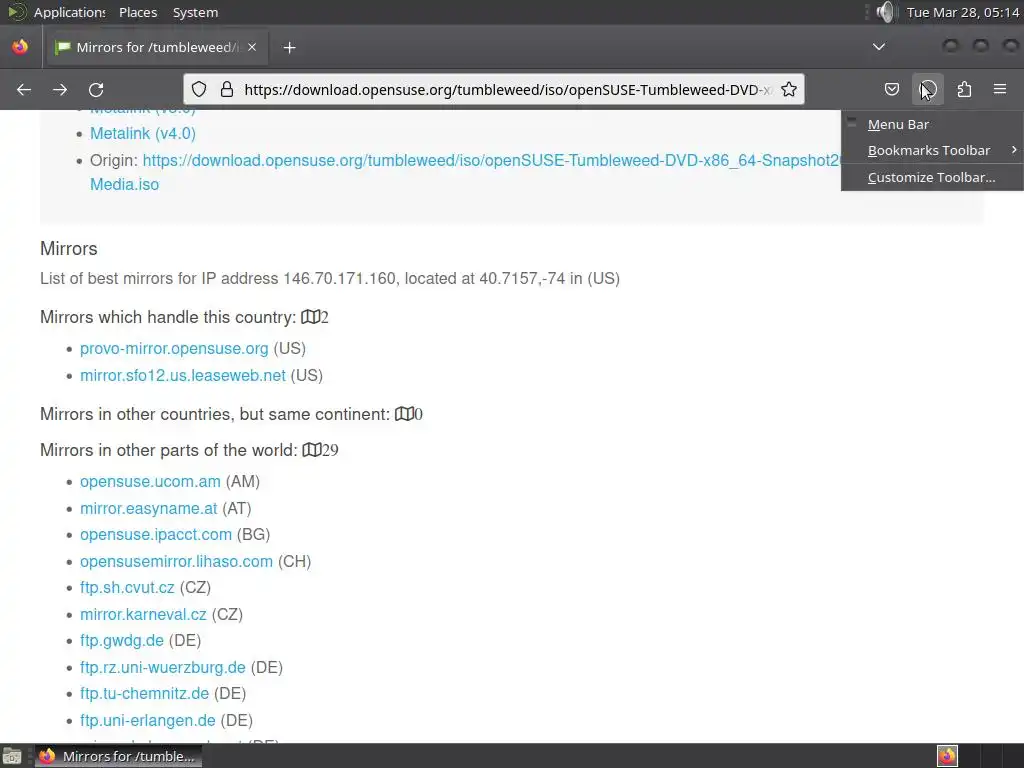This screenshot has width=1024, height=768.
Task: Save page to Pocket
Action: (x=891, y=89)
